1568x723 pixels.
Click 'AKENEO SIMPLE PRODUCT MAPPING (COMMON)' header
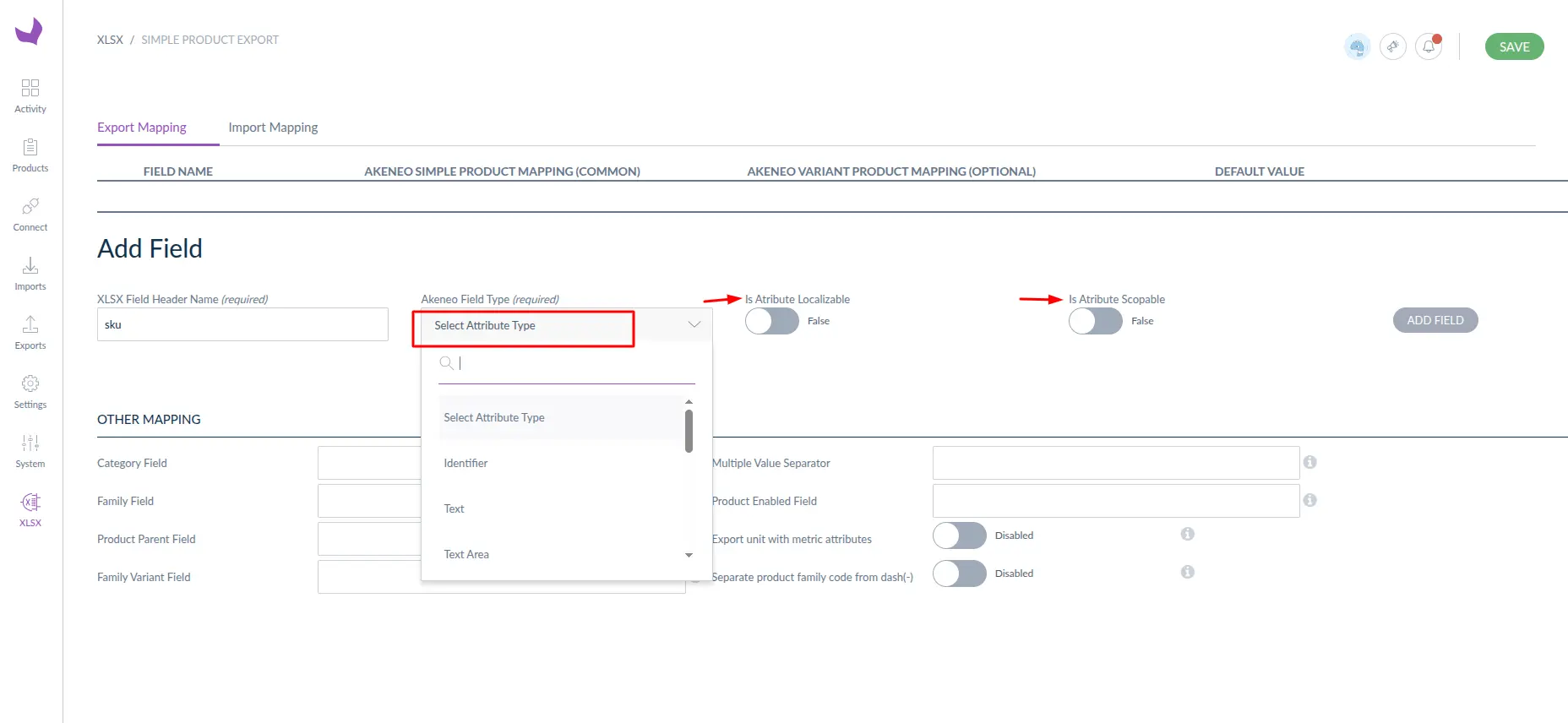502,171
